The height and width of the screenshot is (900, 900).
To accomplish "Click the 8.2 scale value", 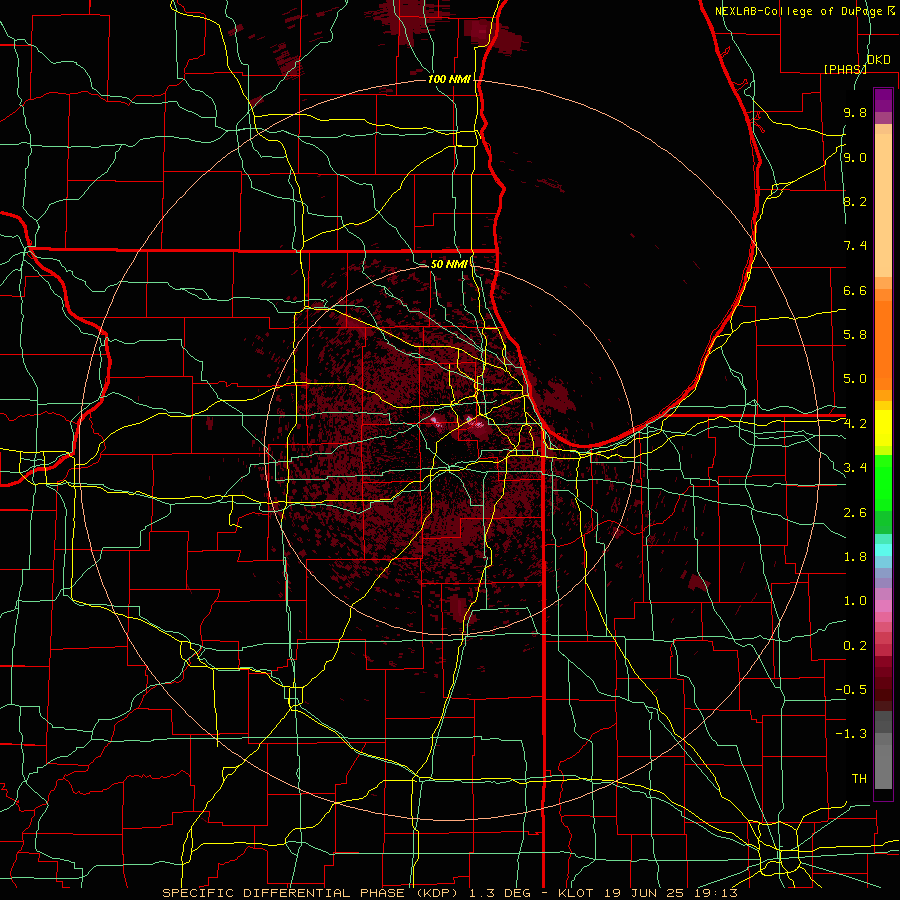I will 855,201.
